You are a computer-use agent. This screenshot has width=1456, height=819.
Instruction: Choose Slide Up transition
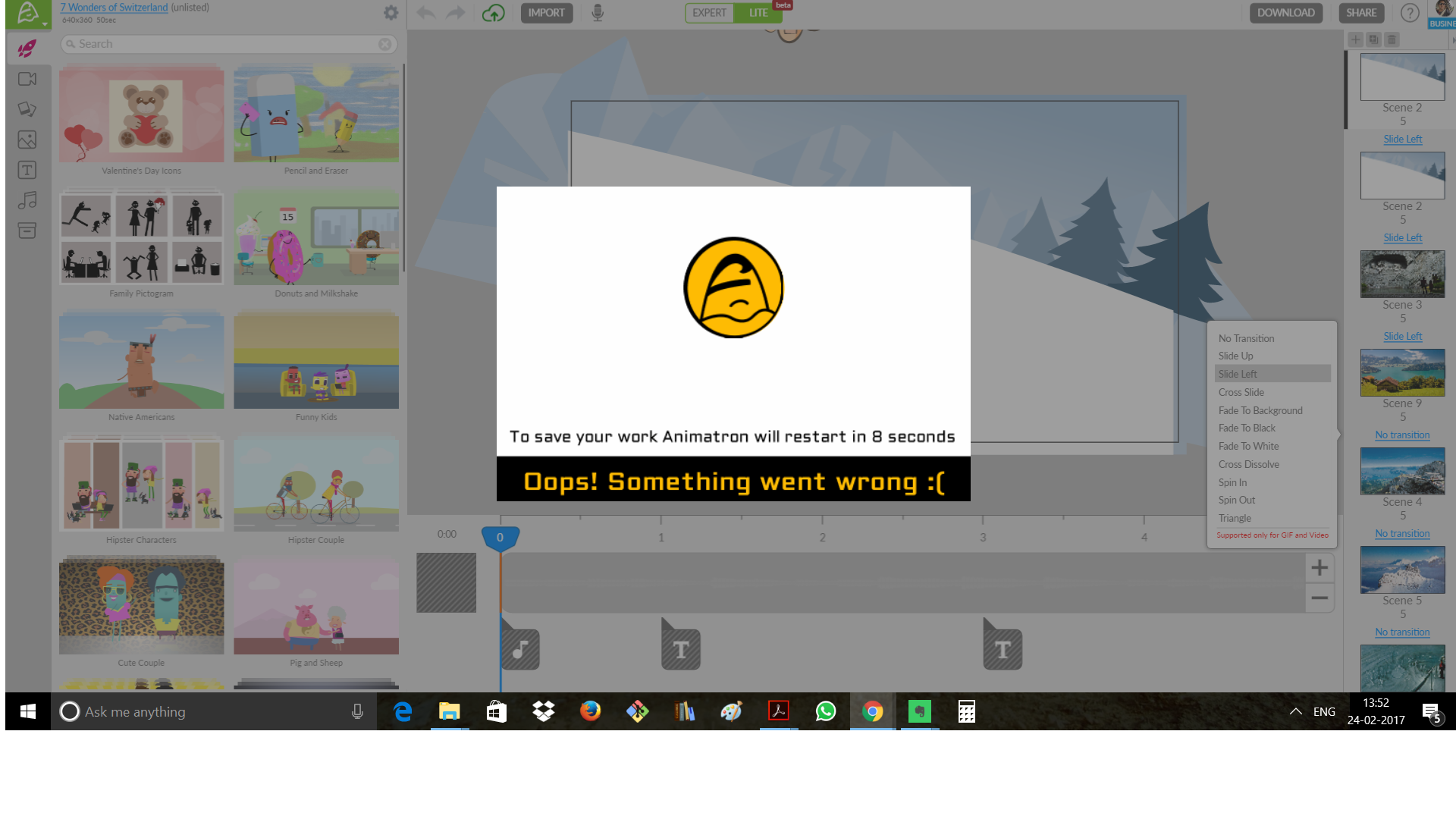1235,356
